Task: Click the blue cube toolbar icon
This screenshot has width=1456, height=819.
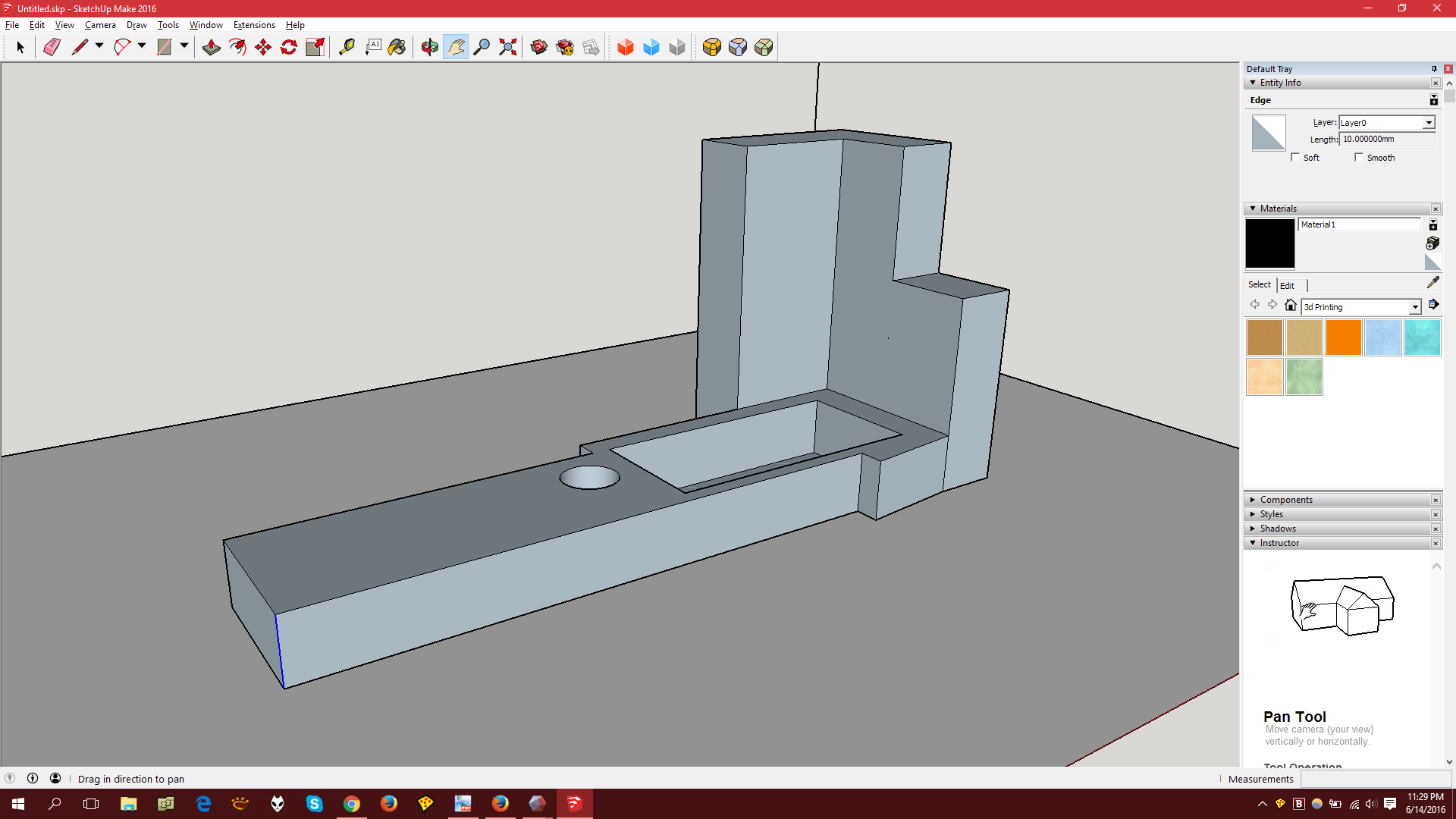Action: (651, 47)
